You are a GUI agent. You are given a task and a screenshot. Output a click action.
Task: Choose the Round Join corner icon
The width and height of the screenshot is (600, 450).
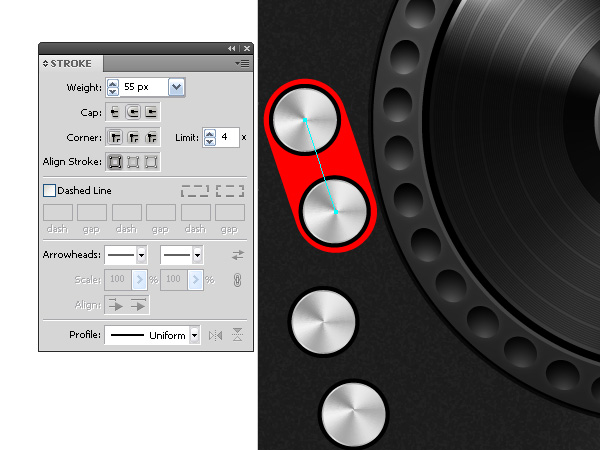133,137
